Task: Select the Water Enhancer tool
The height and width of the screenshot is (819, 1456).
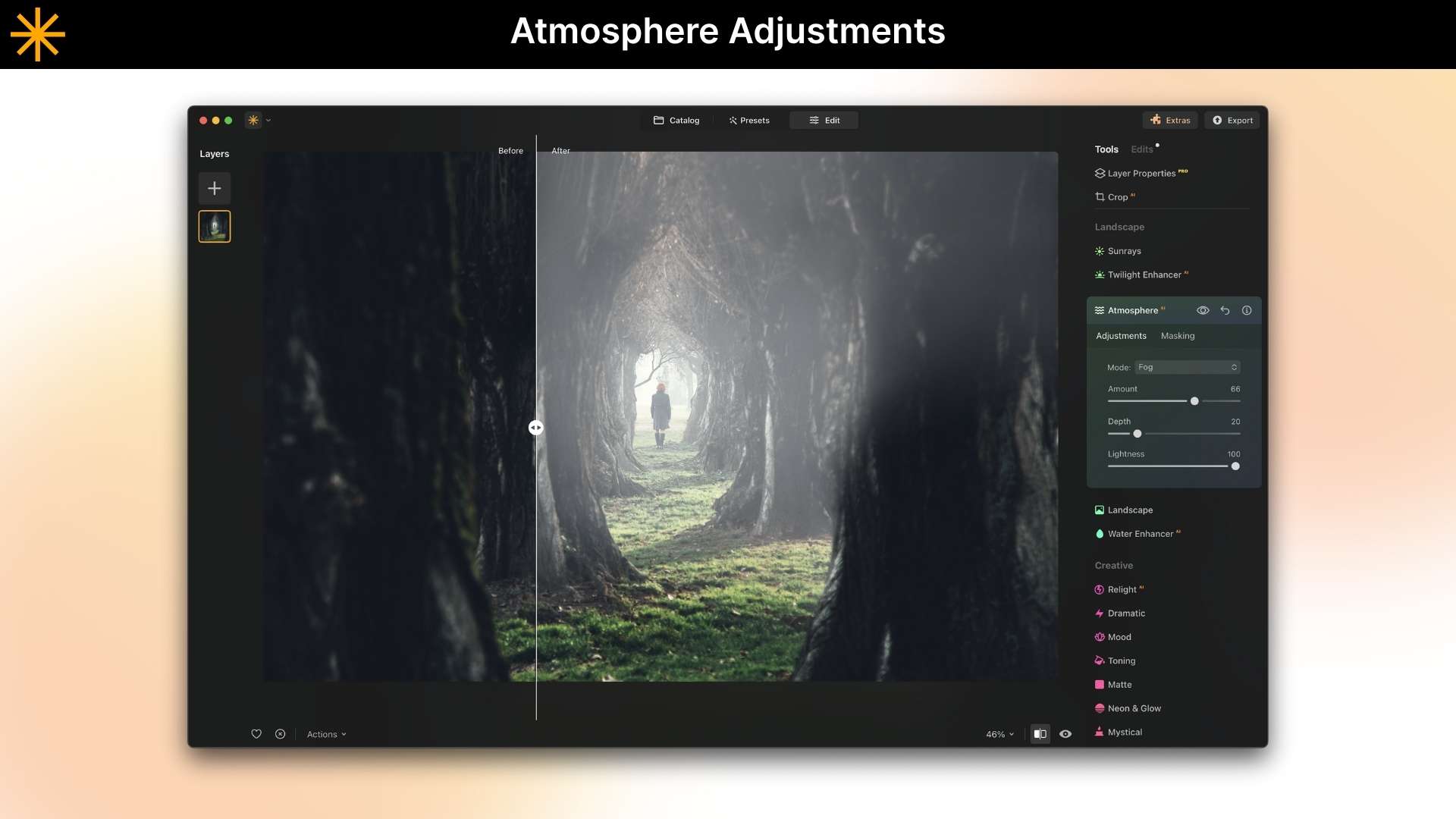Action: click(1141, 534)
